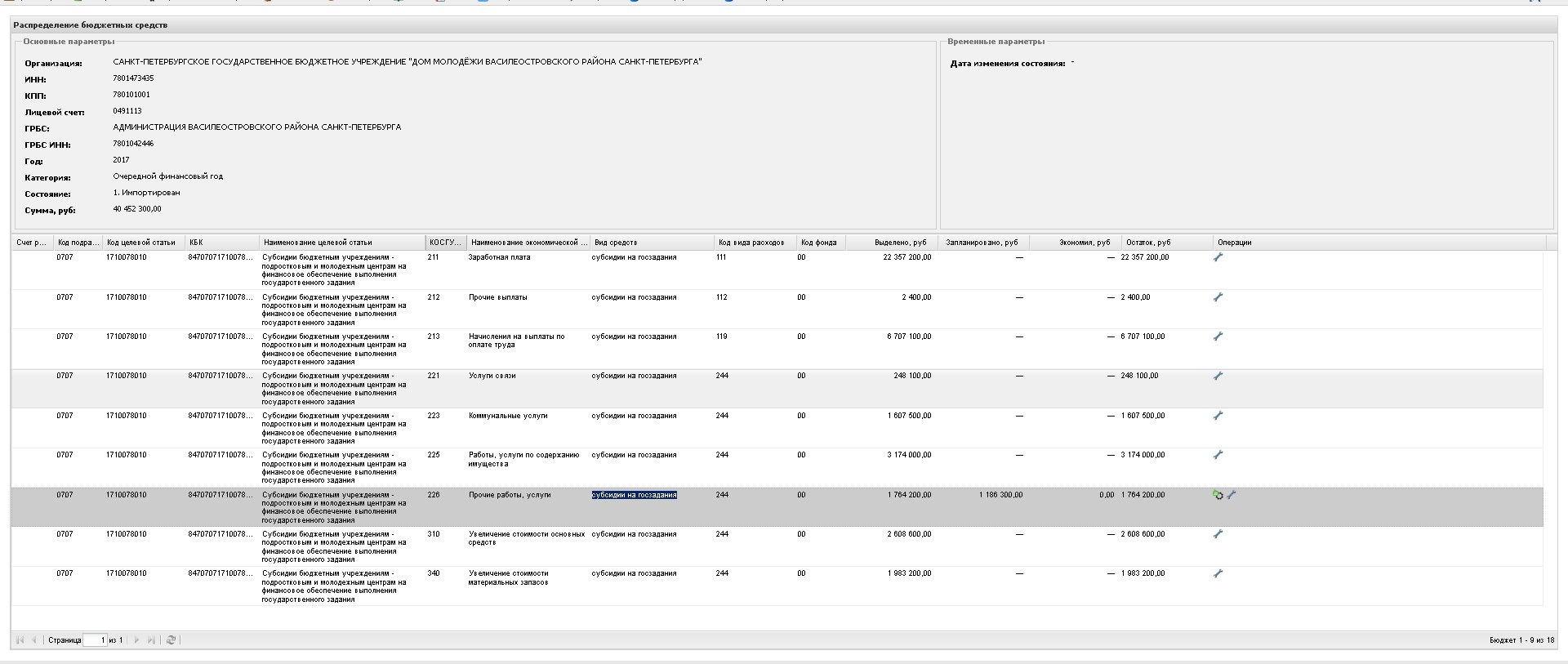Click the page number input field
The width and height of the screenshot is (1568, 664).
(95, 640)
